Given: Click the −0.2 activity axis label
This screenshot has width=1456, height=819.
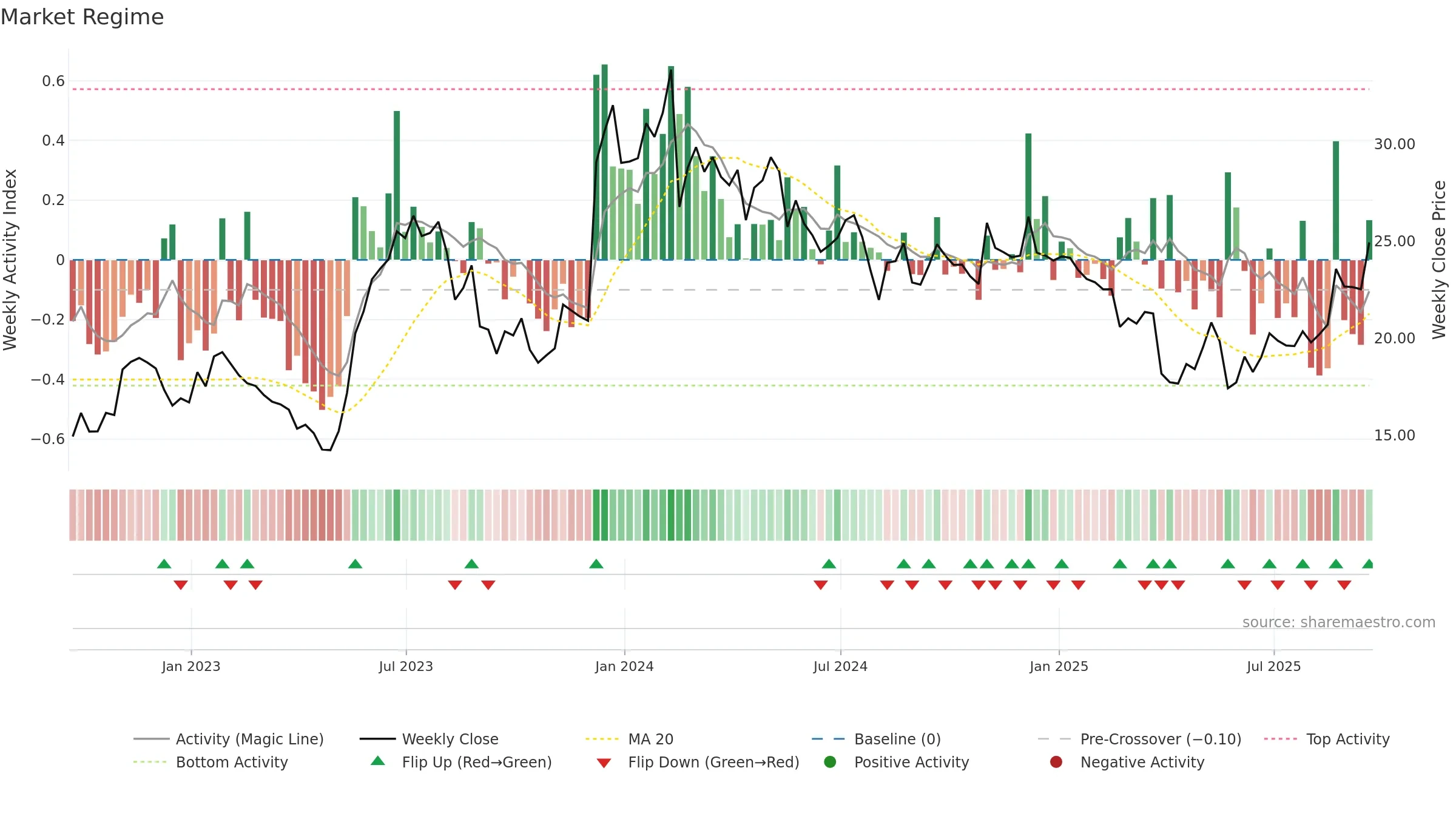Looking at the screenshot, I should [48, 319].
